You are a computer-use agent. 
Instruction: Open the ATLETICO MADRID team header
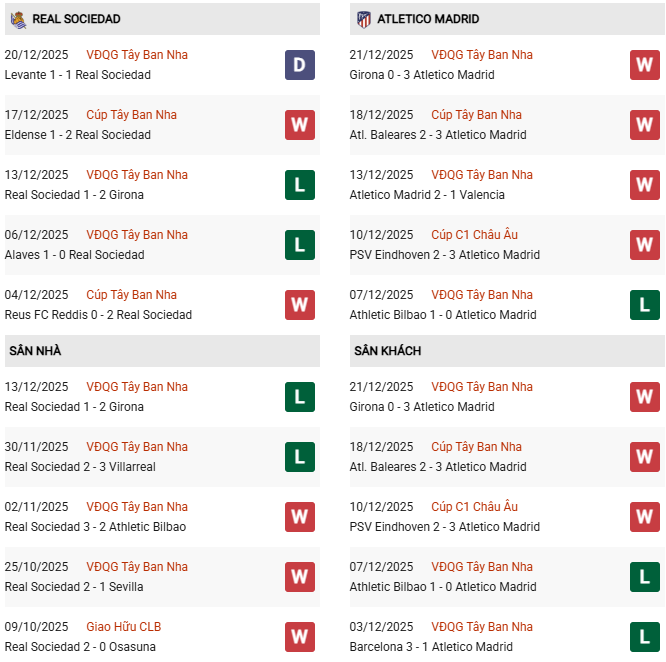[429, 19]
